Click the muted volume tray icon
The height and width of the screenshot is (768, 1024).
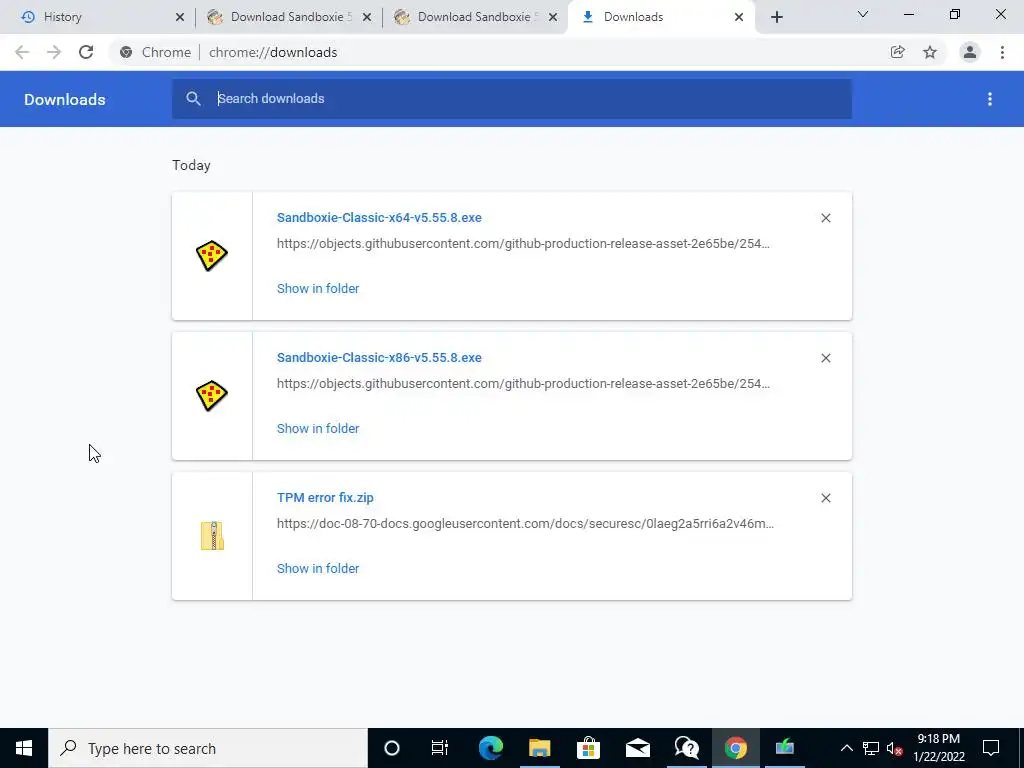pos(895,748)
